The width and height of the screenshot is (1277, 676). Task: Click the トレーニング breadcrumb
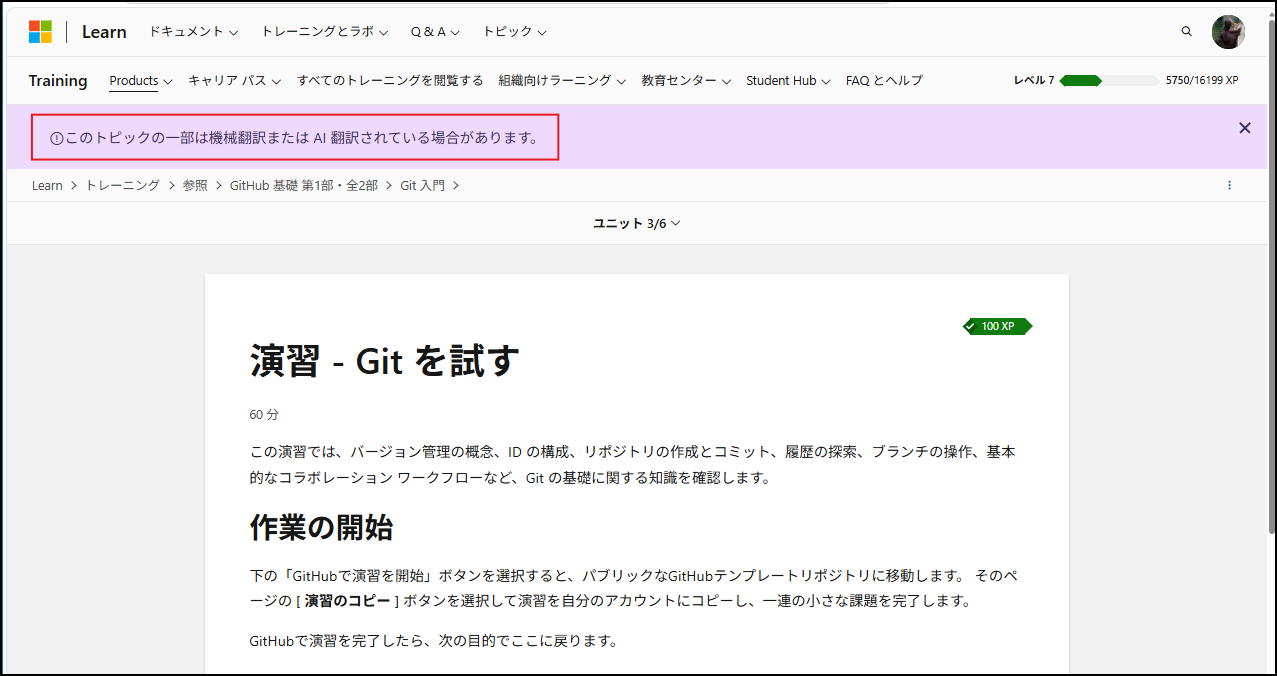122,185
